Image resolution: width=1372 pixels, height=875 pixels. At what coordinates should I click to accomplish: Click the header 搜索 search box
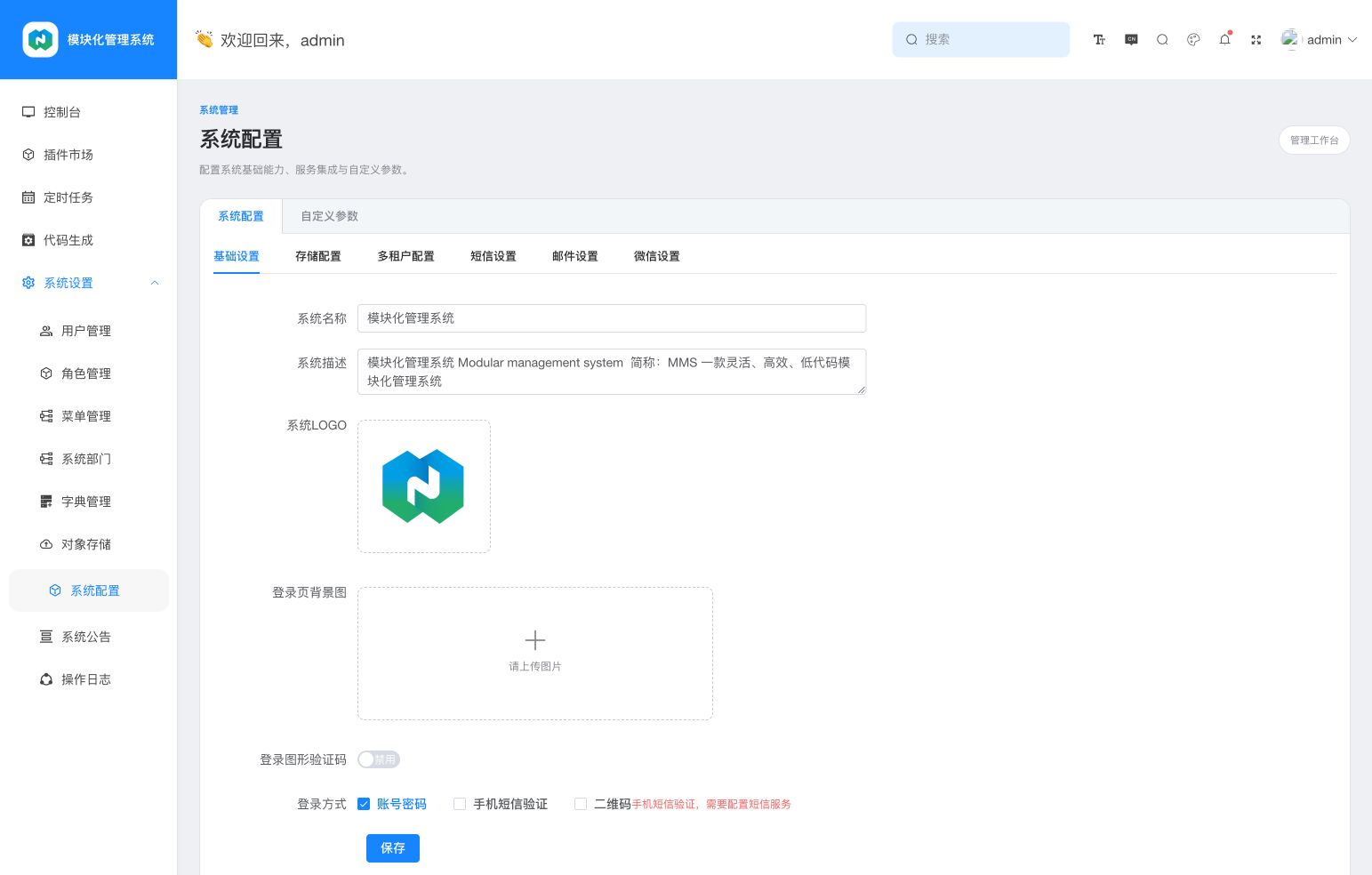coord(981,40)
